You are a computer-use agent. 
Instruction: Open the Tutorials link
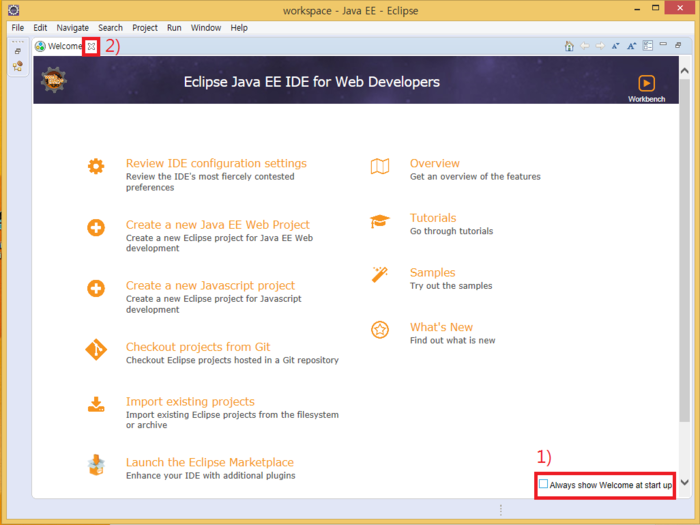pos(433,218)
